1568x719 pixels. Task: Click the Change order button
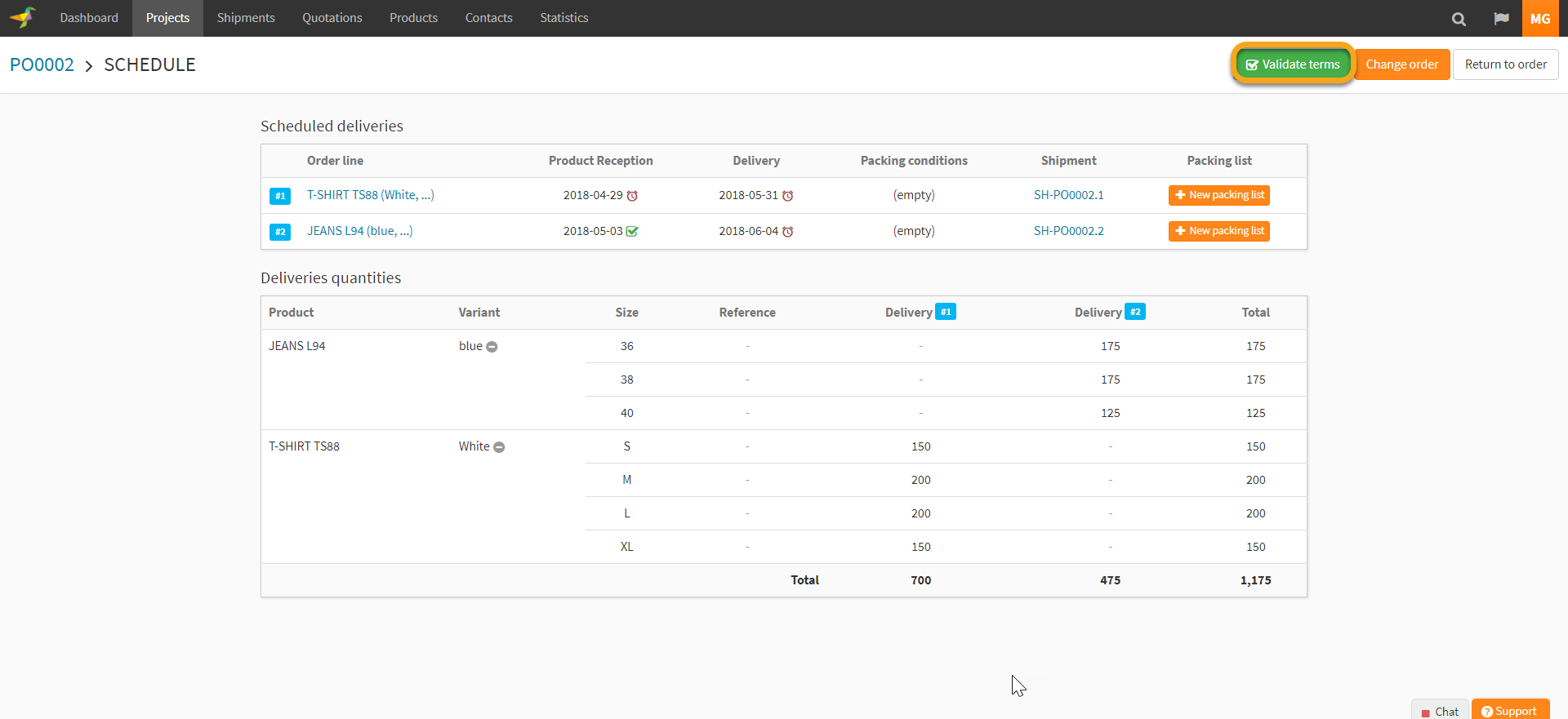(1401, 64)
